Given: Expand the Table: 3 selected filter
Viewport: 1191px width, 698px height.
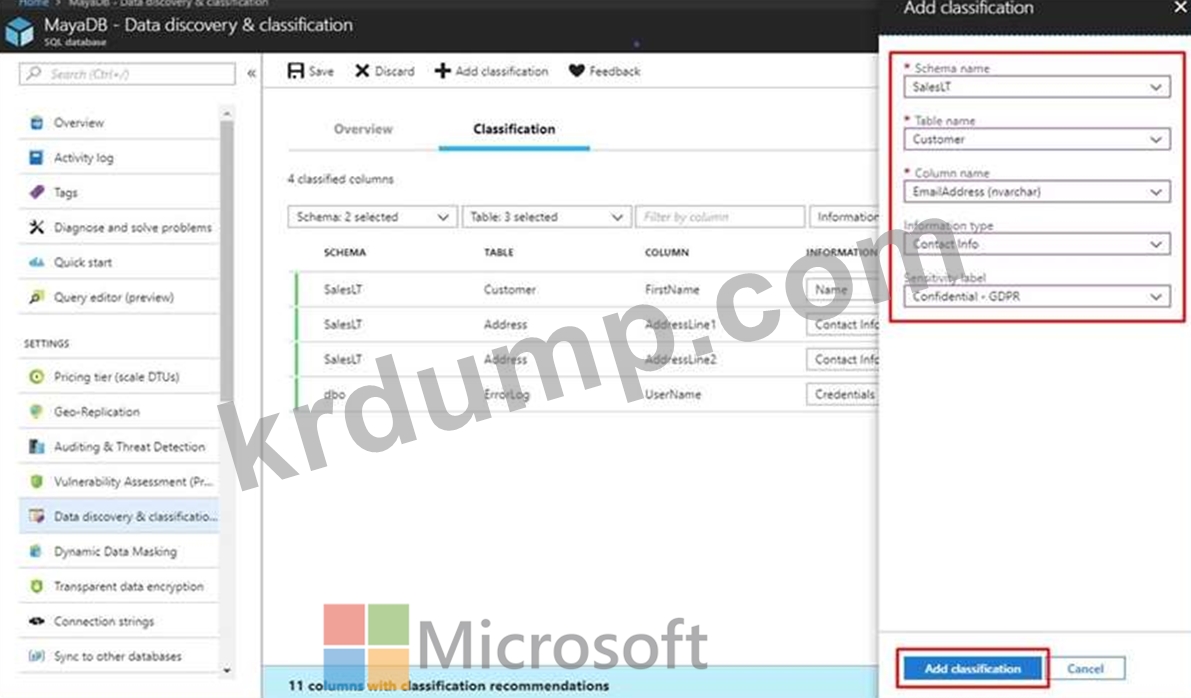Looking at the screenshot, I should [x=546, y=217].
